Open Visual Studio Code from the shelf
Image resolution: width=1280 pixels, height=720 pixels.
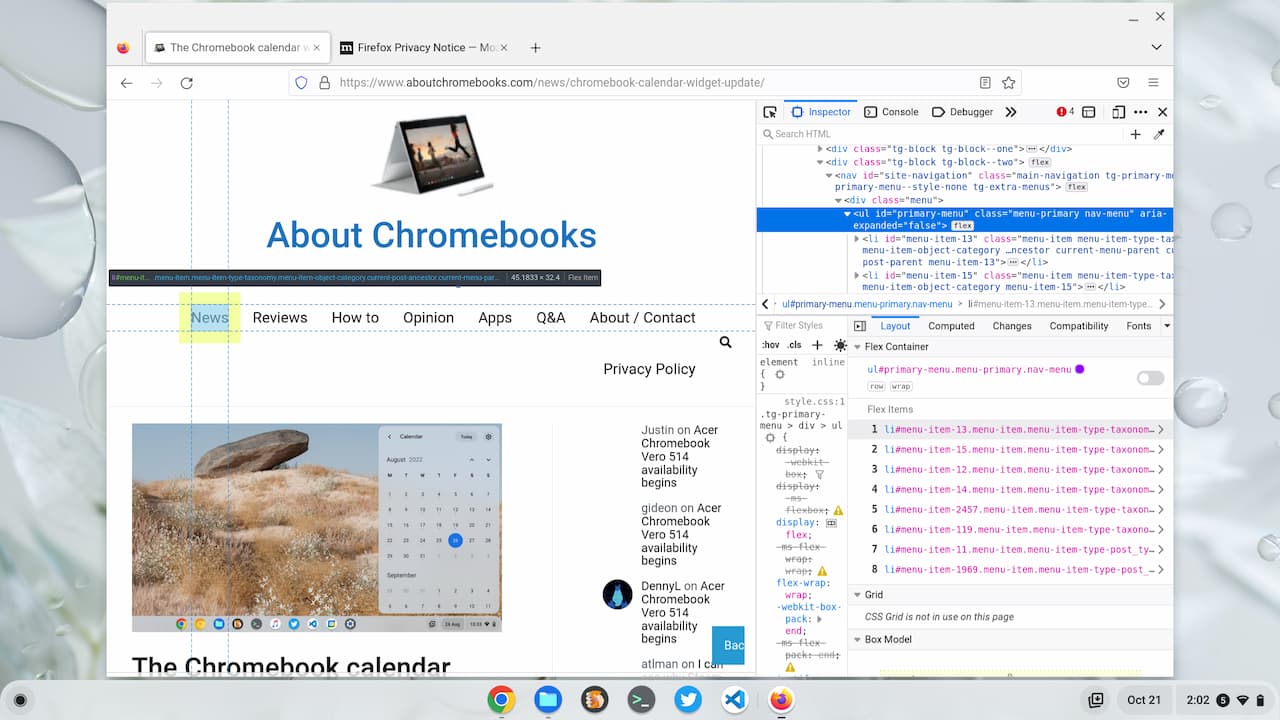(x=734, y=700)
